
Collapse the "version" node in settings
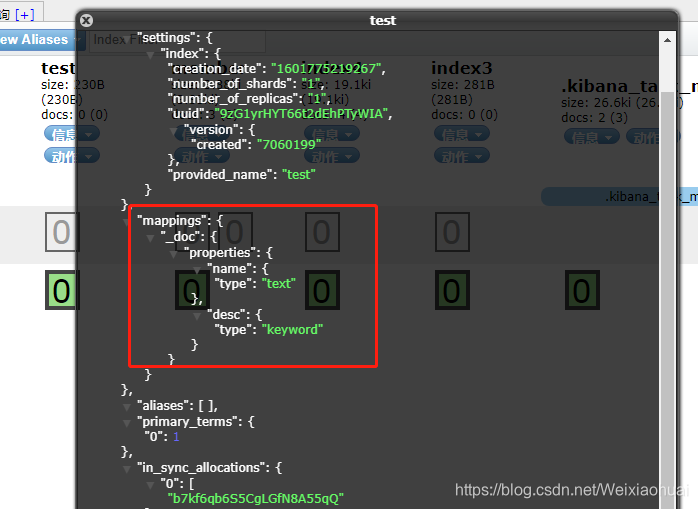coord(174,131)
